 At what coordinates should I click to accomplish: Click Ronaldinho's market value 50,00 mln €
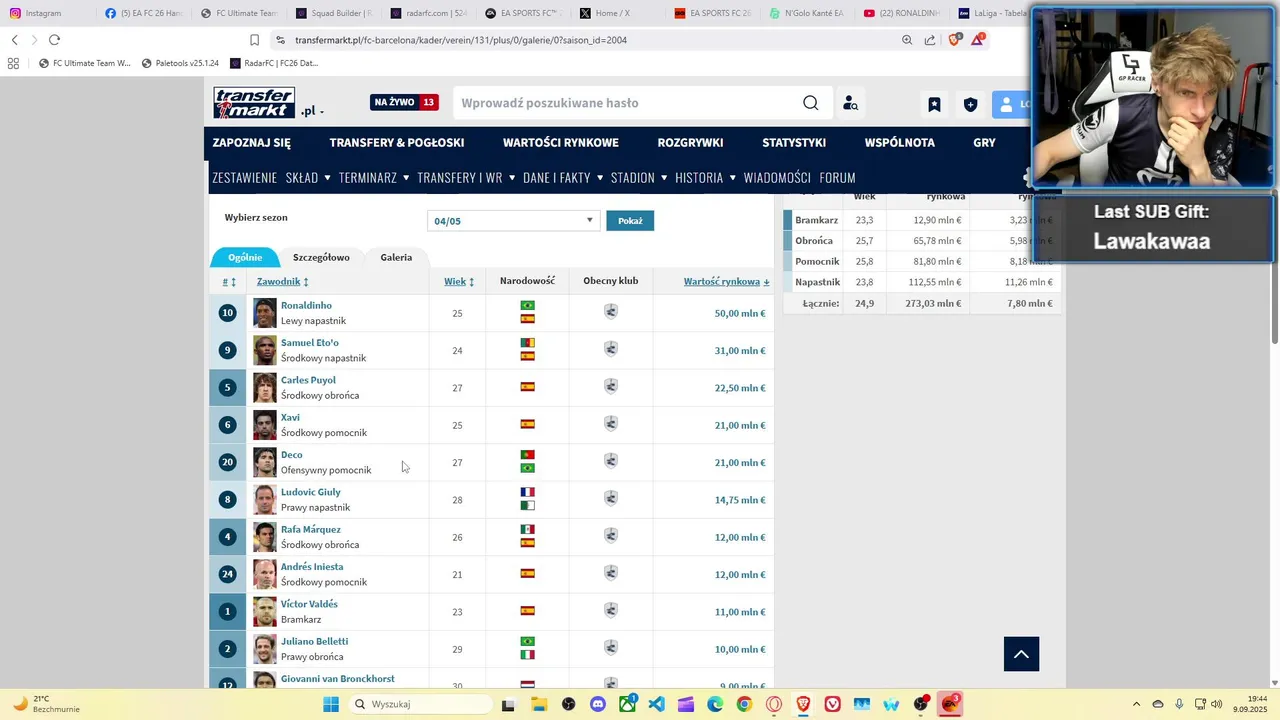[740, 313]
